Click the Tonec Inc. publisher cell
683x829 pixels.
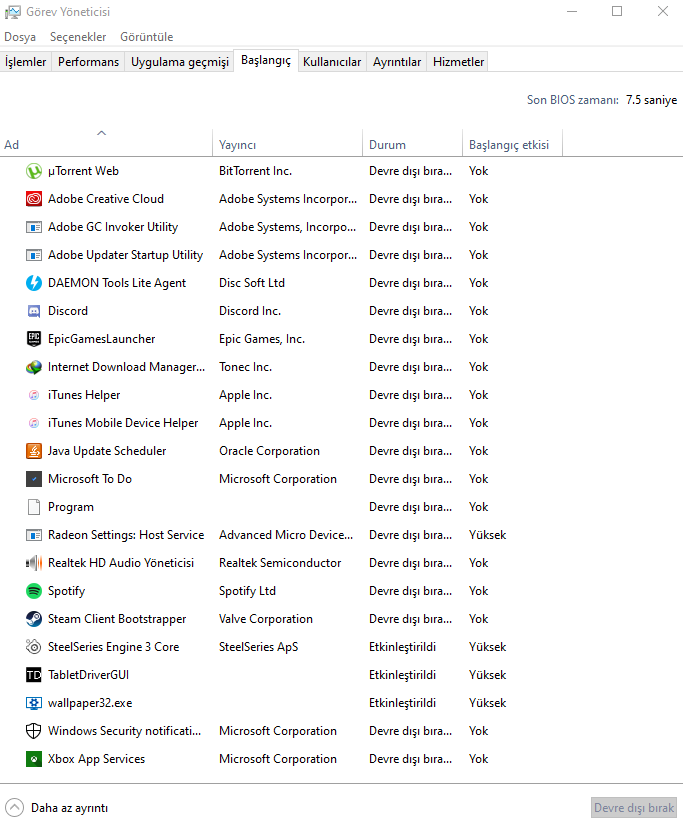pos(245,367)
